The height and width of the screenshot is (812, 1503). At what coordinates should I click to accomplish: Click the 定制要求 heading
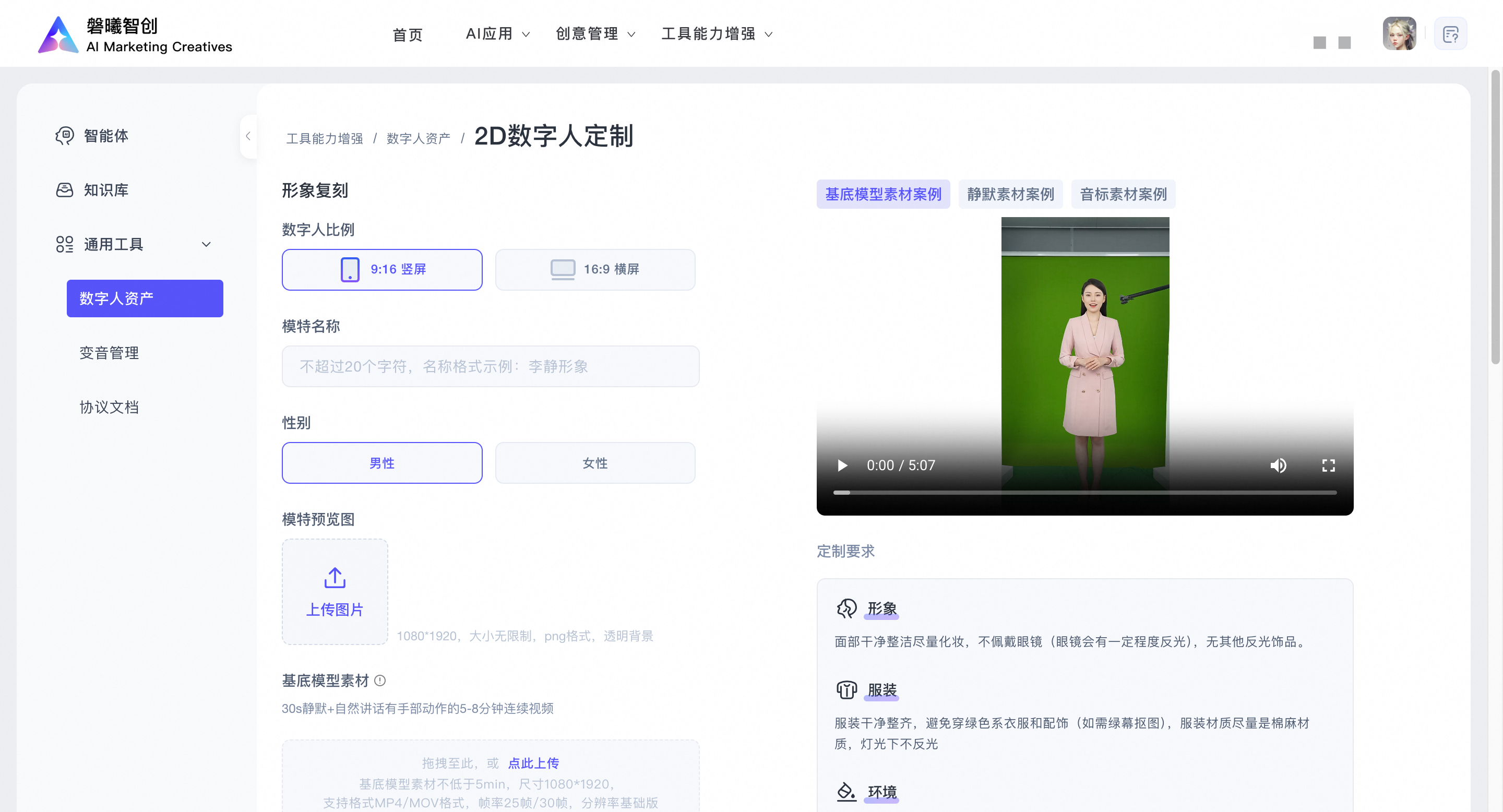pyautogui.click(x=845, y=551)
